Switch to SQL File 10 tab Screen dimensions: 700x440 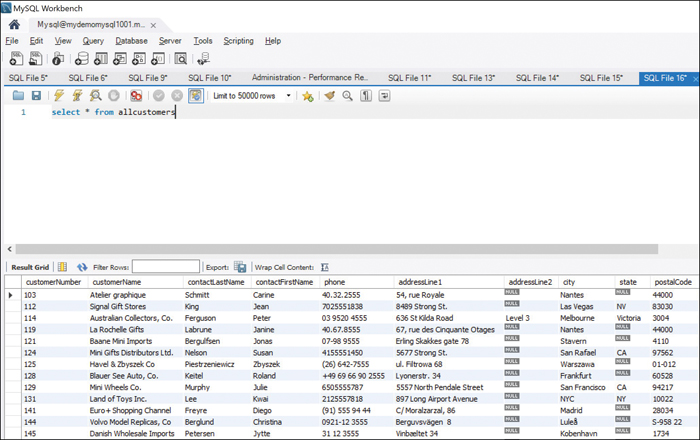point(210,78)
